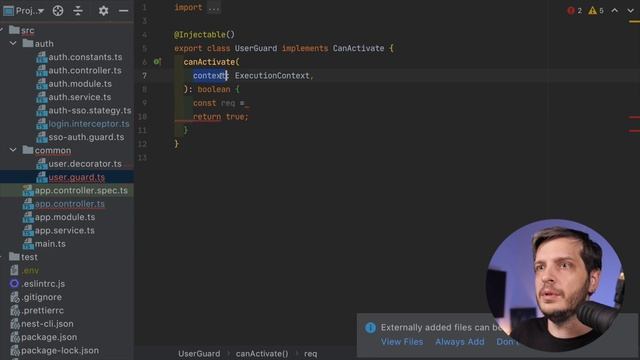This screenshot has width=640, height=360.
Task: Open app.controller.spec.ts file
Action: coord(81,191)
